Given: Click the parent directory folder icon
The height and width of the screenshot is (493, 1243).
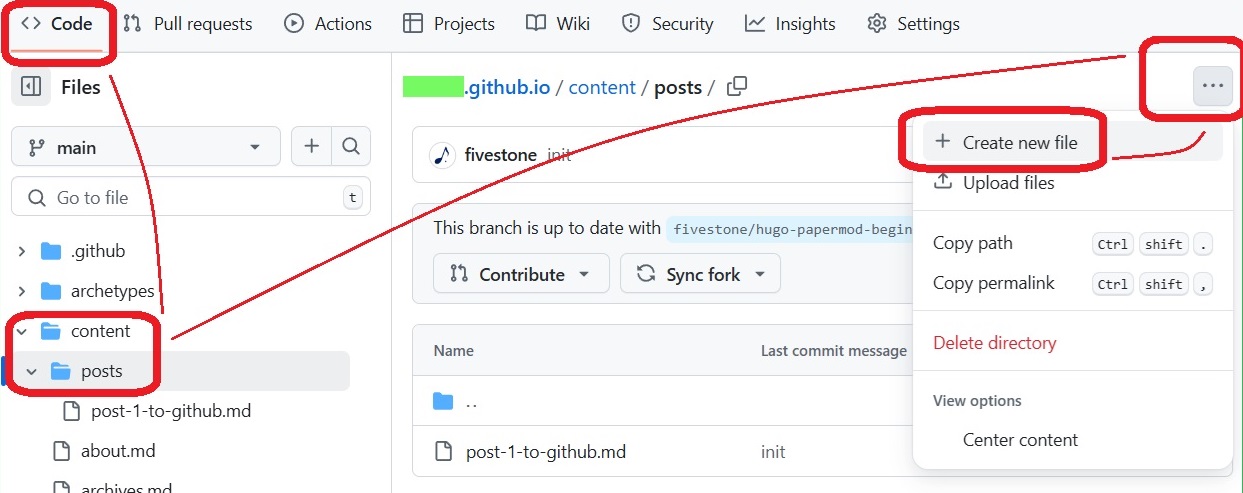Looking at the screenshot, I should coord(443,402).
